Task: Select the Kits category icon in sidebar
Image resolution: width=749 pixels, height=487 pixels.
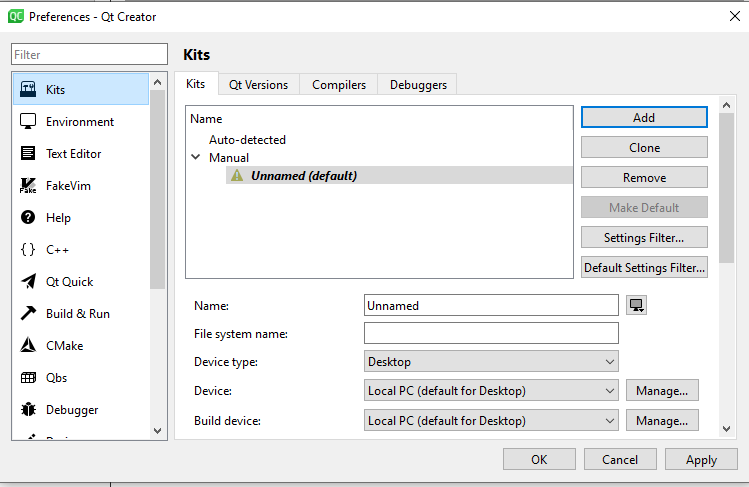Action: click(x=28, y=90)
